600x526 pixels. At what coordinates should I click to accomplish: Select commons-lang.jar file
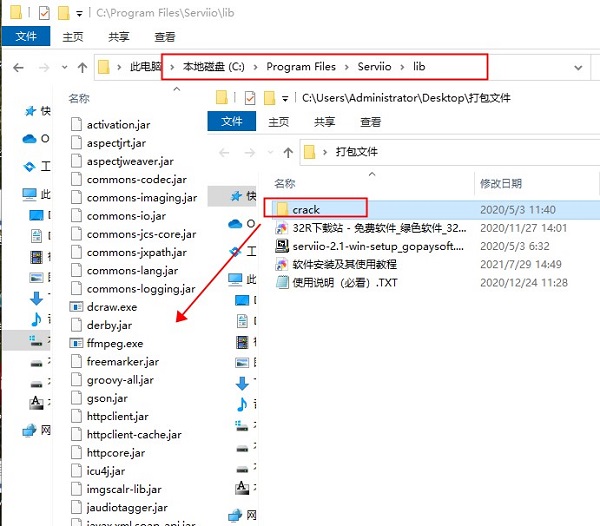pos(124,271)
